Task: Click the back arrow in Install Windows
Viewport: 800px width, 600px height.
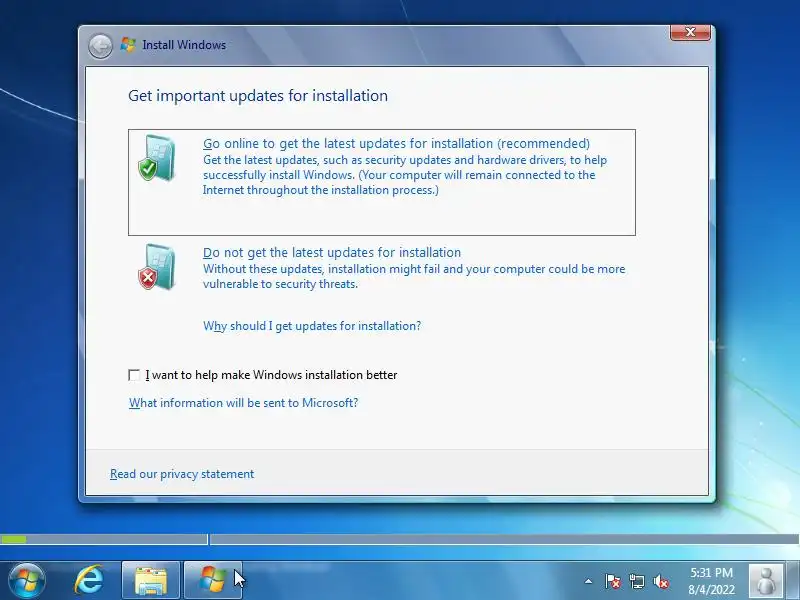Action: click(x=100, y=46)
